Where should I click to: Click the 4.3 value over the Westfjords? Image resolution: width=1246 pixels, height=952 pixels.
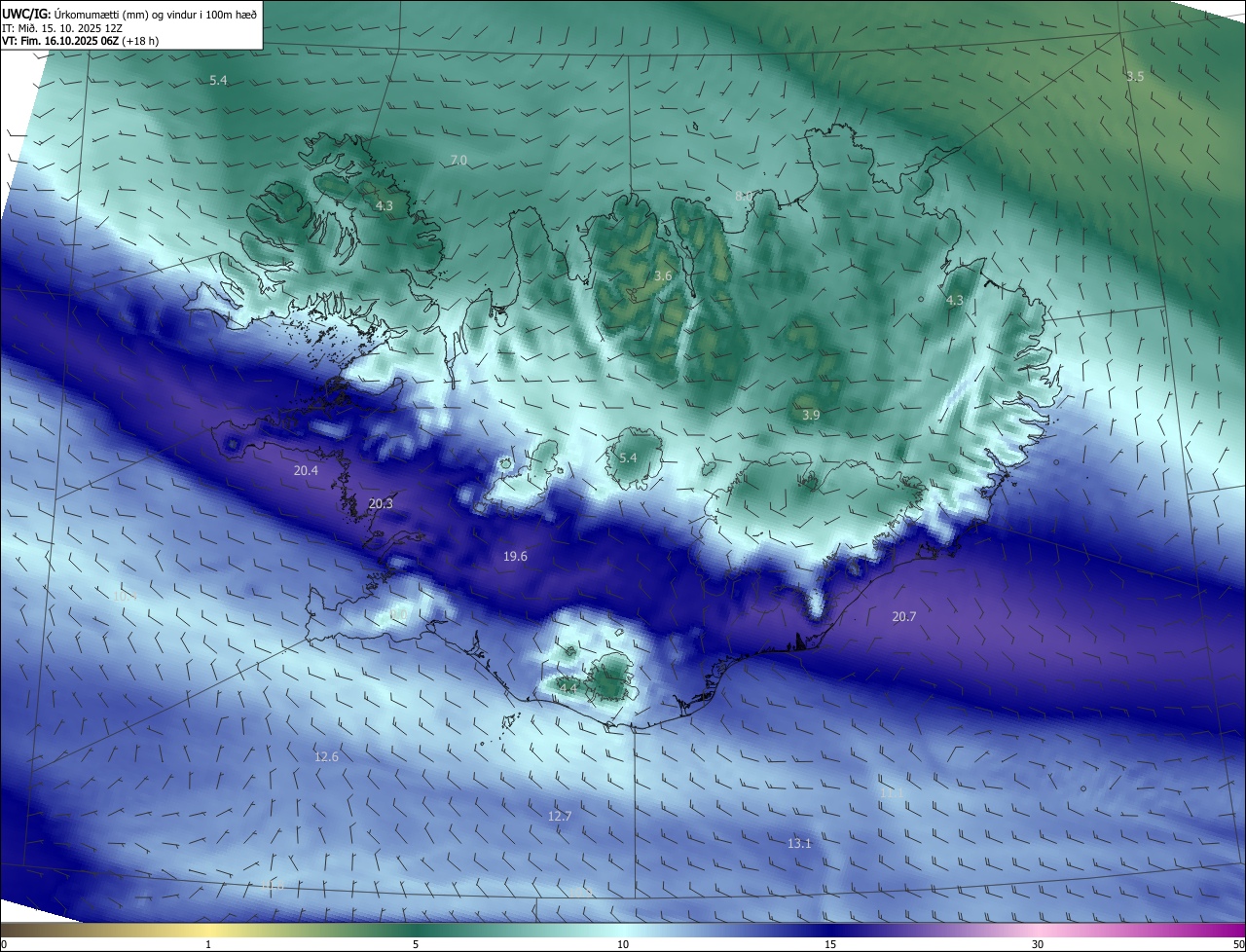pos(385,205)
